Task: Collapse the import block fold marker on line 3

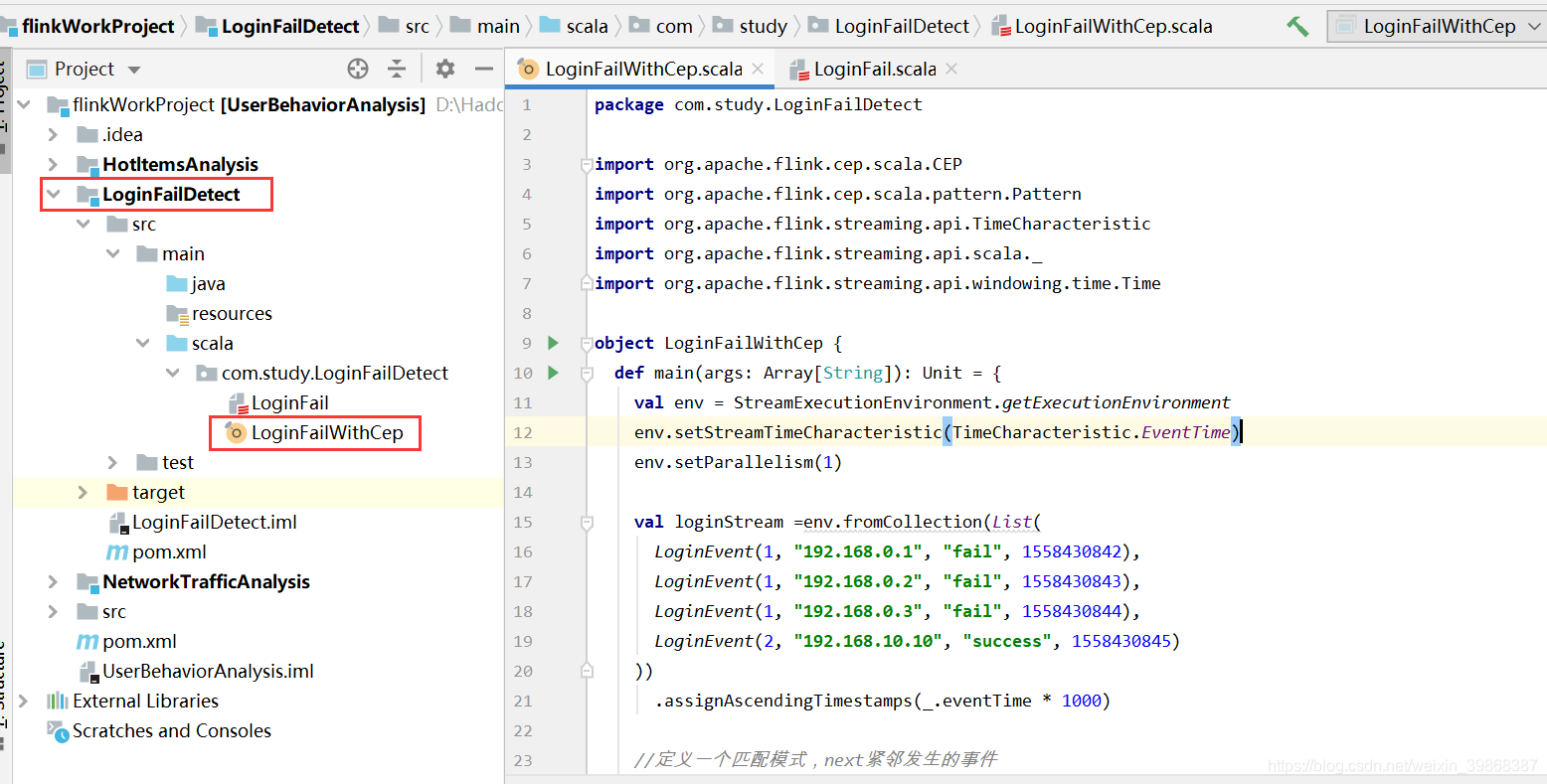Action: coord(587,164)
